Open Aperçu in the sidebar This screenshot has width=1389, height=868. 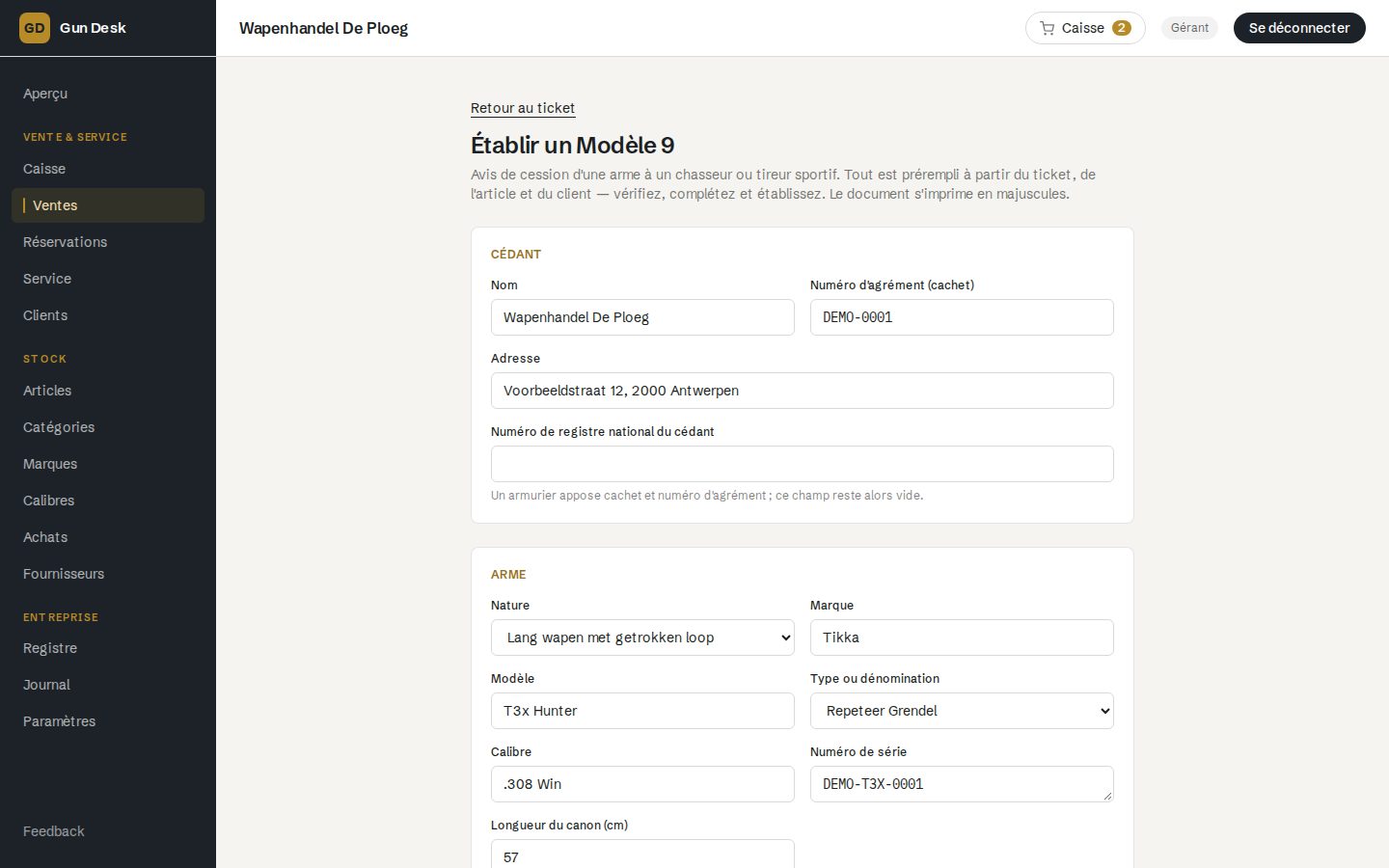click(108, 94)
